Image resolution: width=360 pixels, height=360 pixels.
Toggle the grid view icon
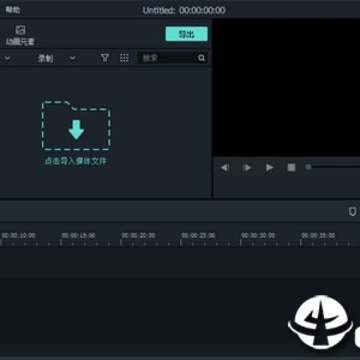pos(124,58)
